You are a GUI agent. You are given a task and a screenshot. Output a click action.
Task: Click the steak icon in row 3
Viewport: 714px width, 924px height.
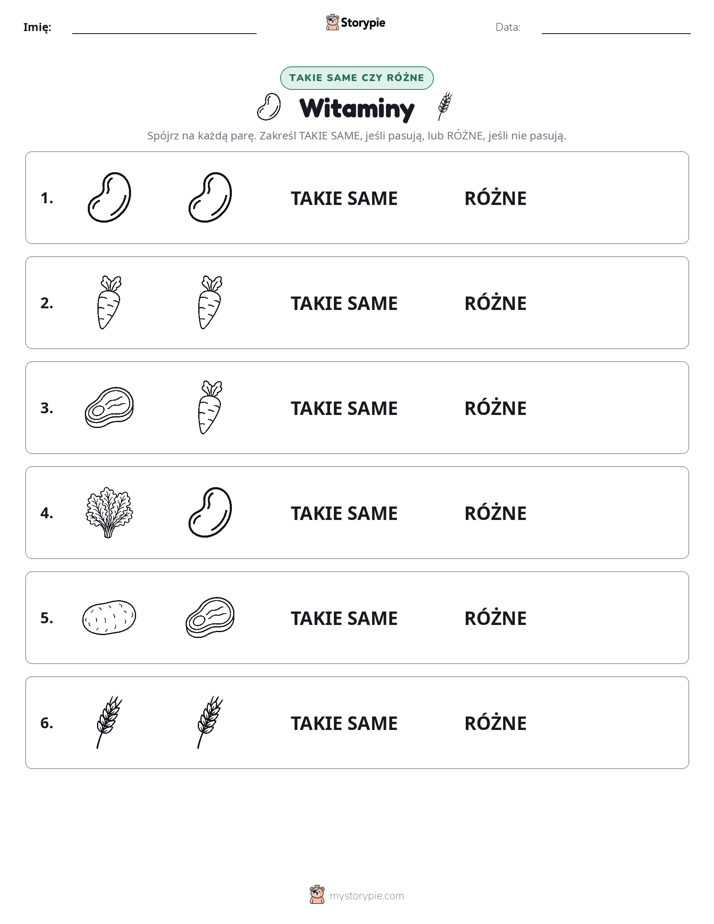(109, 407)
